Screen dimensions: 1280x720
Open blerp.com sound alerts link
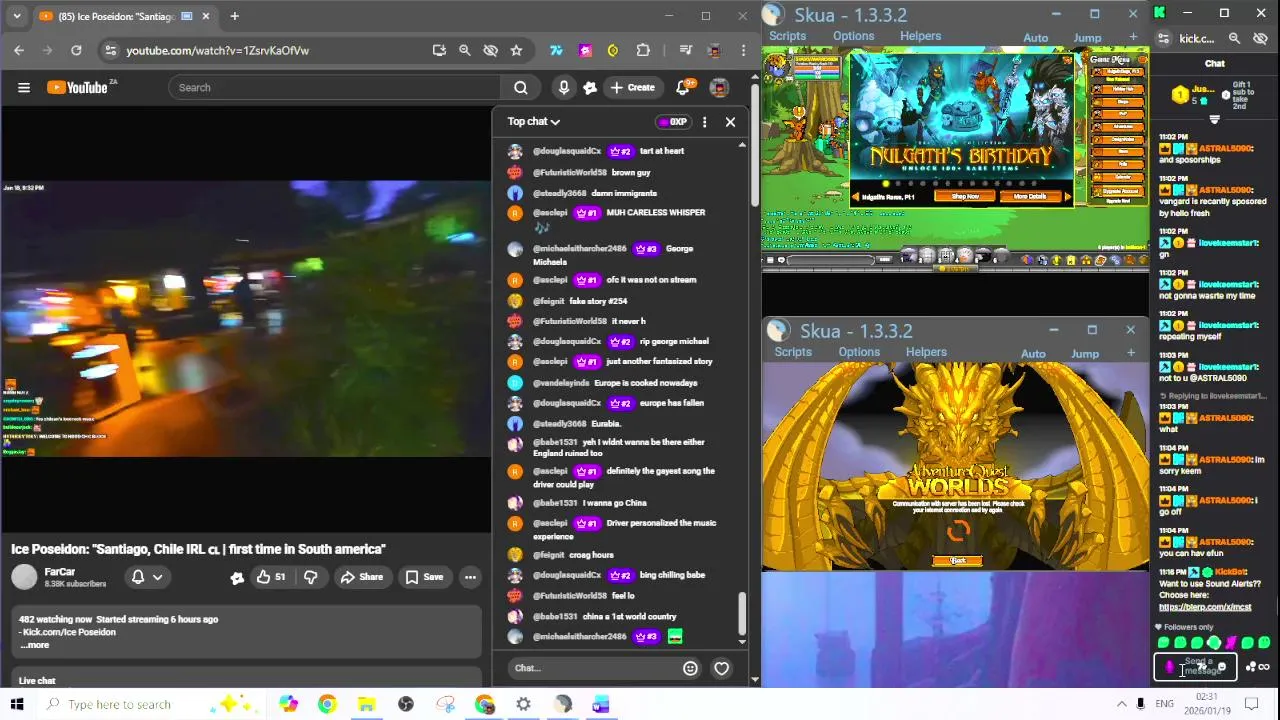pos(1205,607)
